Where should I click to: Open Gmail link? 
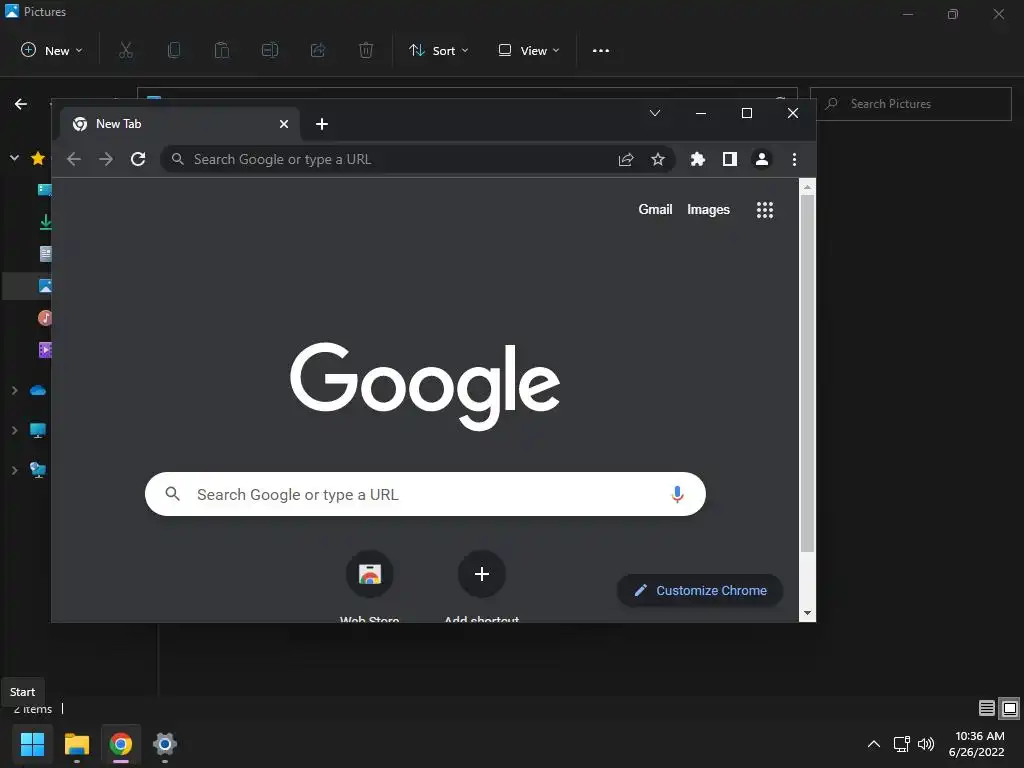pos(655,210)
